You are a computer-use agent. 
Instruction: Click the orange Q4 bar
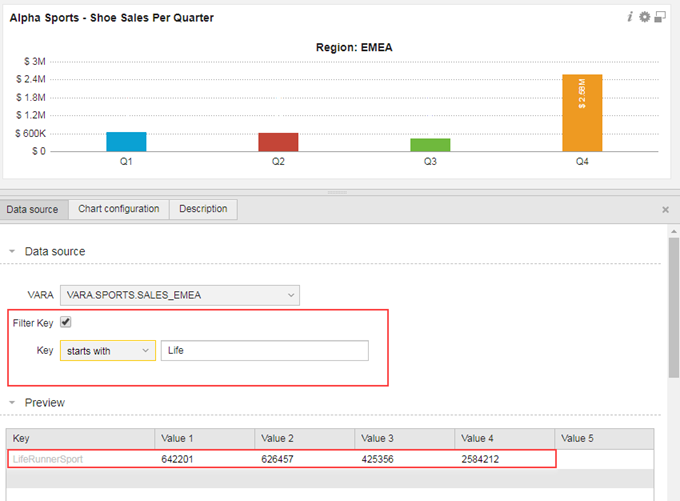(x=582, y=112)
